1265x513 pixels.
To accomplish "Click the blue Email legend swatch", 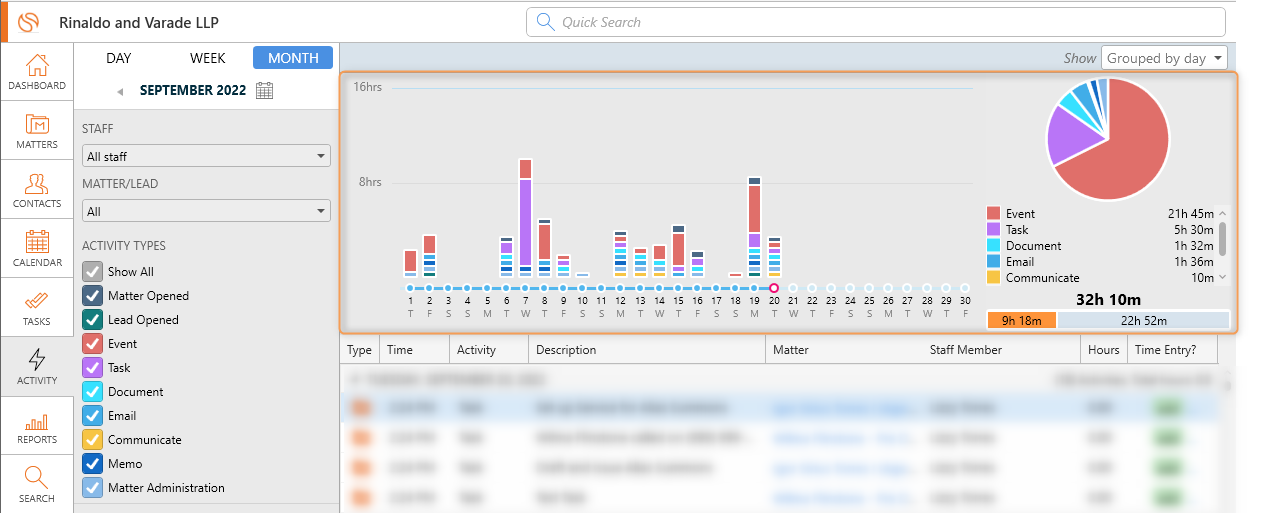I will click(993, 262).
